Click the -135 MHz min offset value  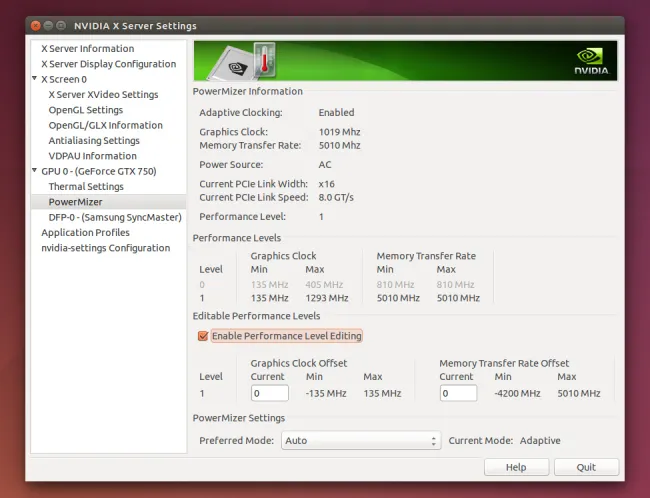(326, 394)
